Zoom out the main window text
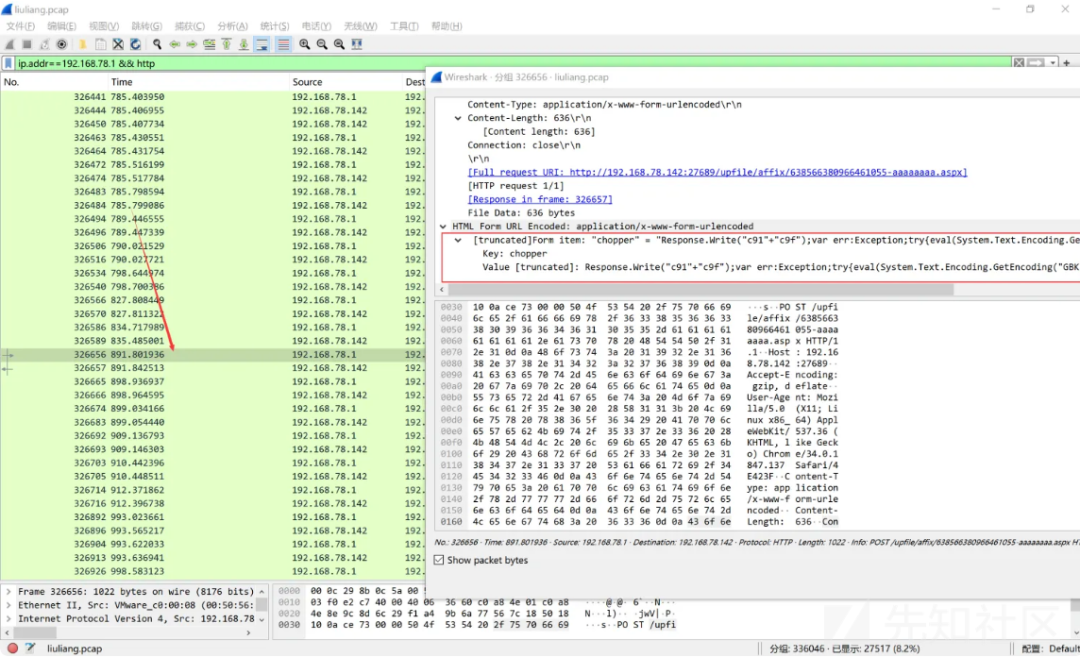This screenshot has height=657, width=1080. 322,44
